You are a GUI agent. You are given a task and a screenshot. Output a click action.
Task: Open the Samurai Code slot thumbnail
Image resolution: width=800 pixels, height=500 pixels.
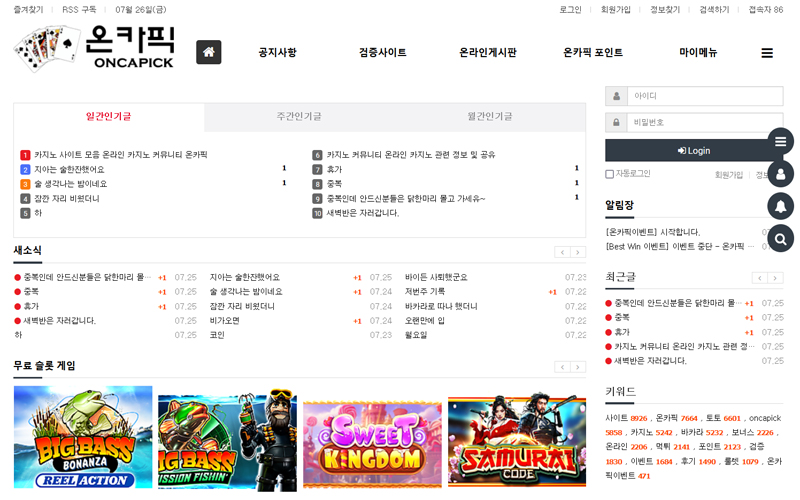(517, 439)
